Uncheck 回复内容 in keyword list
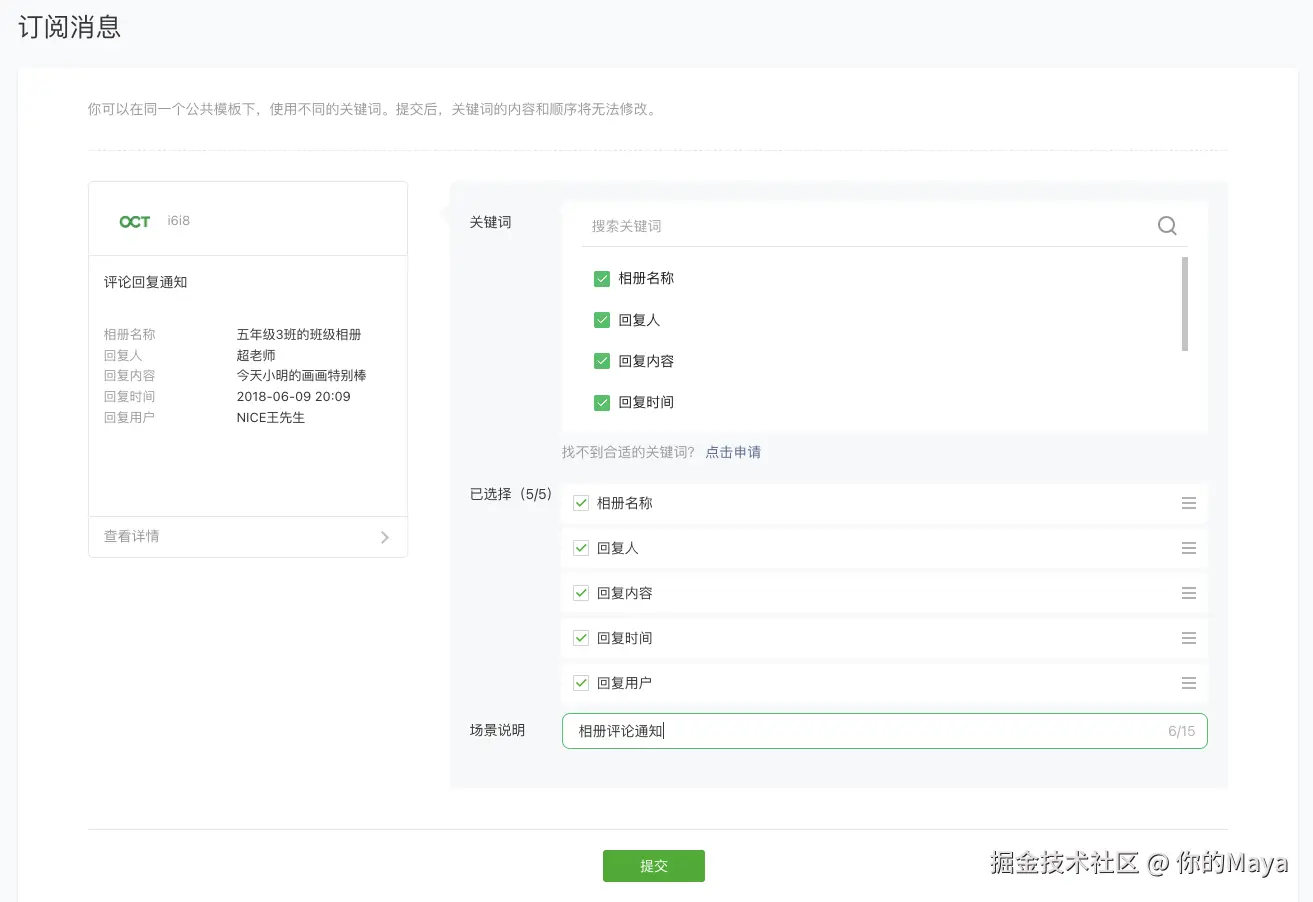Viewport: 1313px width, 902px height. coord(602,361)
